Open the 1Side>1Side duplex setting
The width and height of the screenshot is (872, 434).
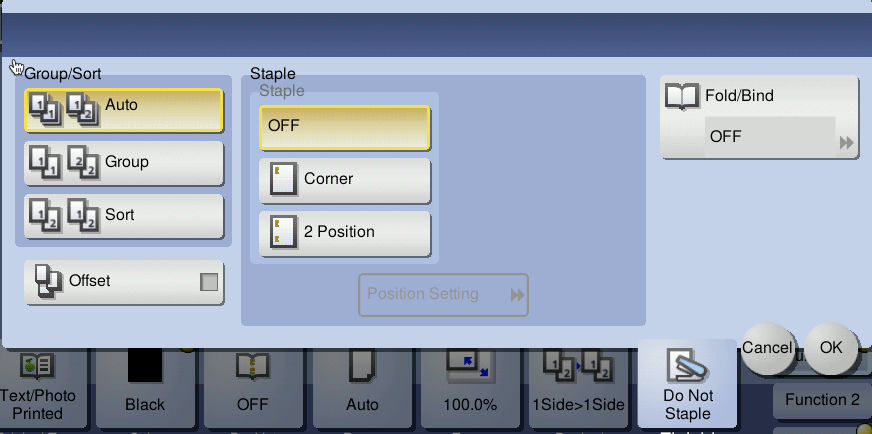[579, 384]
